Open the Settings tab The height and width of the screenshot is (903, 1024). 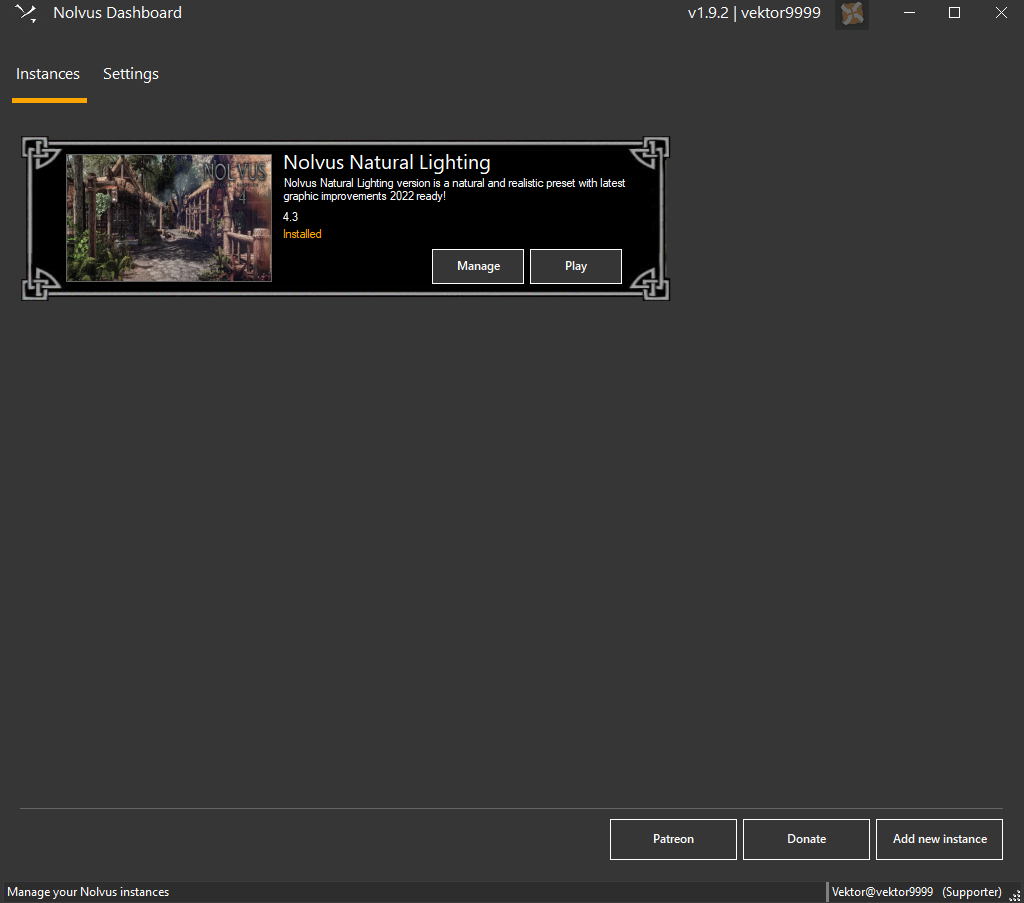[x=131, y=74]
